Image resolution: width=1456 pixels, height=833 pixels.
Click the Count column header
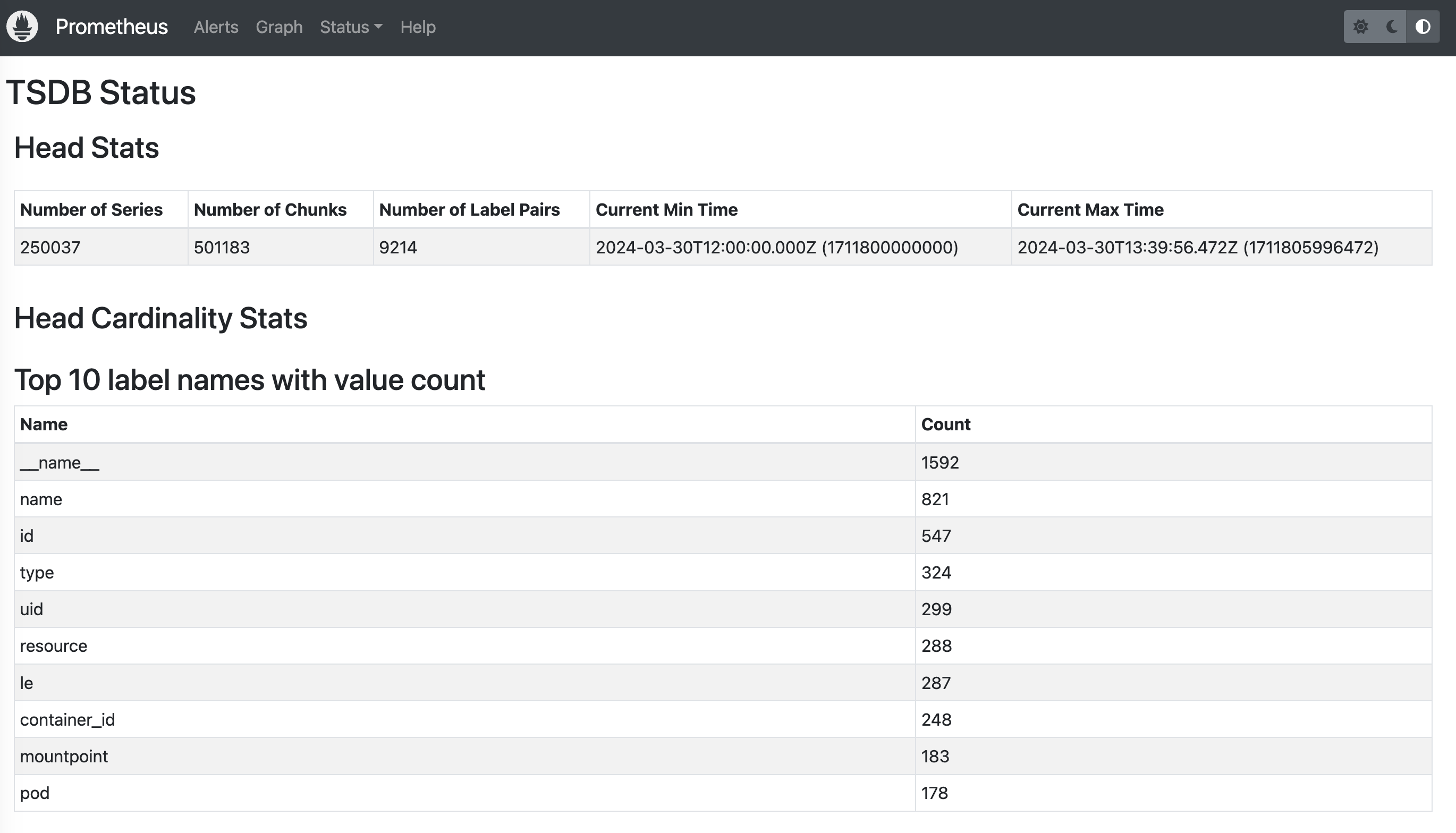946,424
